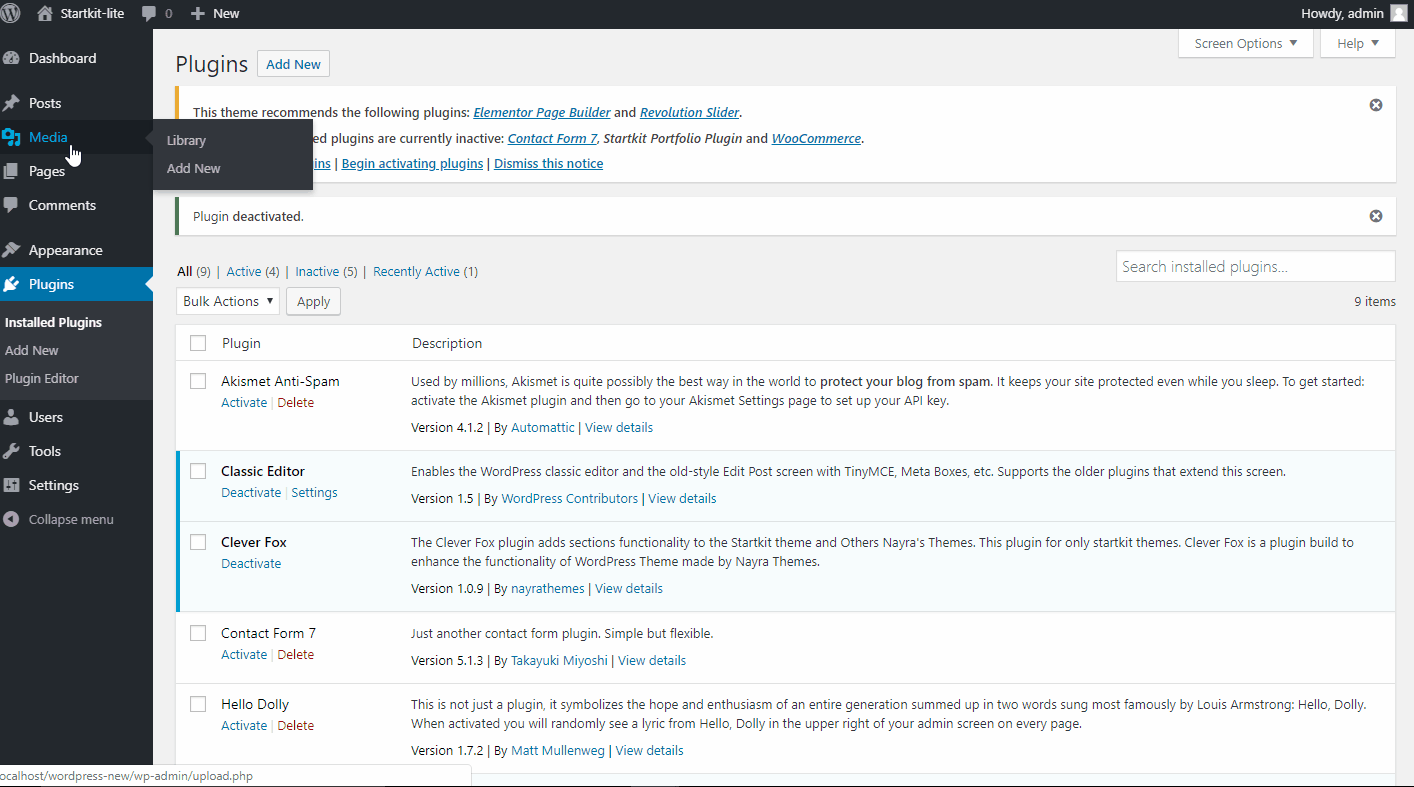The height and width of the screenshot is (787, 1414).
Task: View details for Hello Dolly plugin
Action: point(650,750)
